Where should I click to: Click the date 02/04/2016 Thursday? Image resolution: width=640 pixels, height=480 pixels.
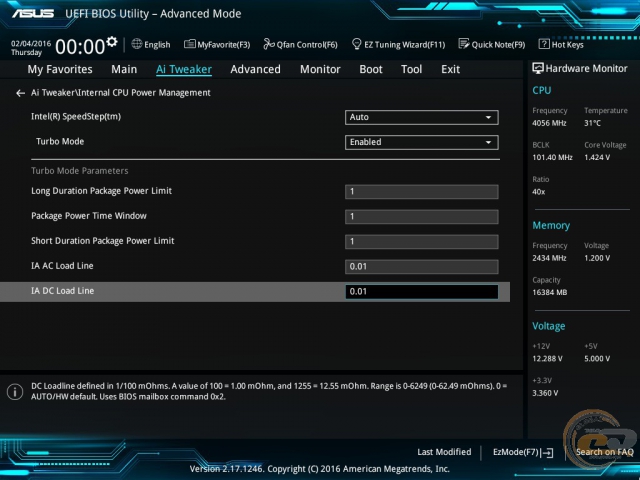[31, 48]
